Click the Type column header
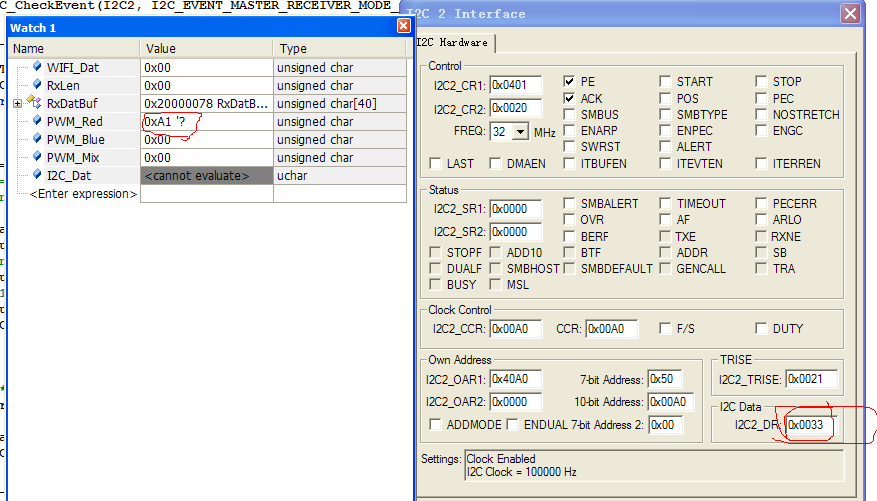877x501 pixels. click(340, 49)
